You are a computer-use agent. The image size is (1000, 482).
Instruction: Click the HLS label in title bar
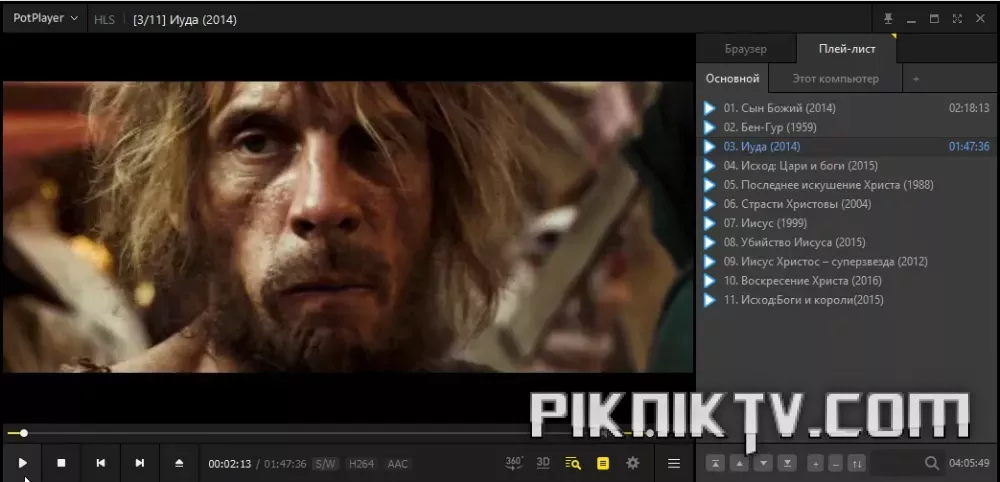(x=105, y=20)
